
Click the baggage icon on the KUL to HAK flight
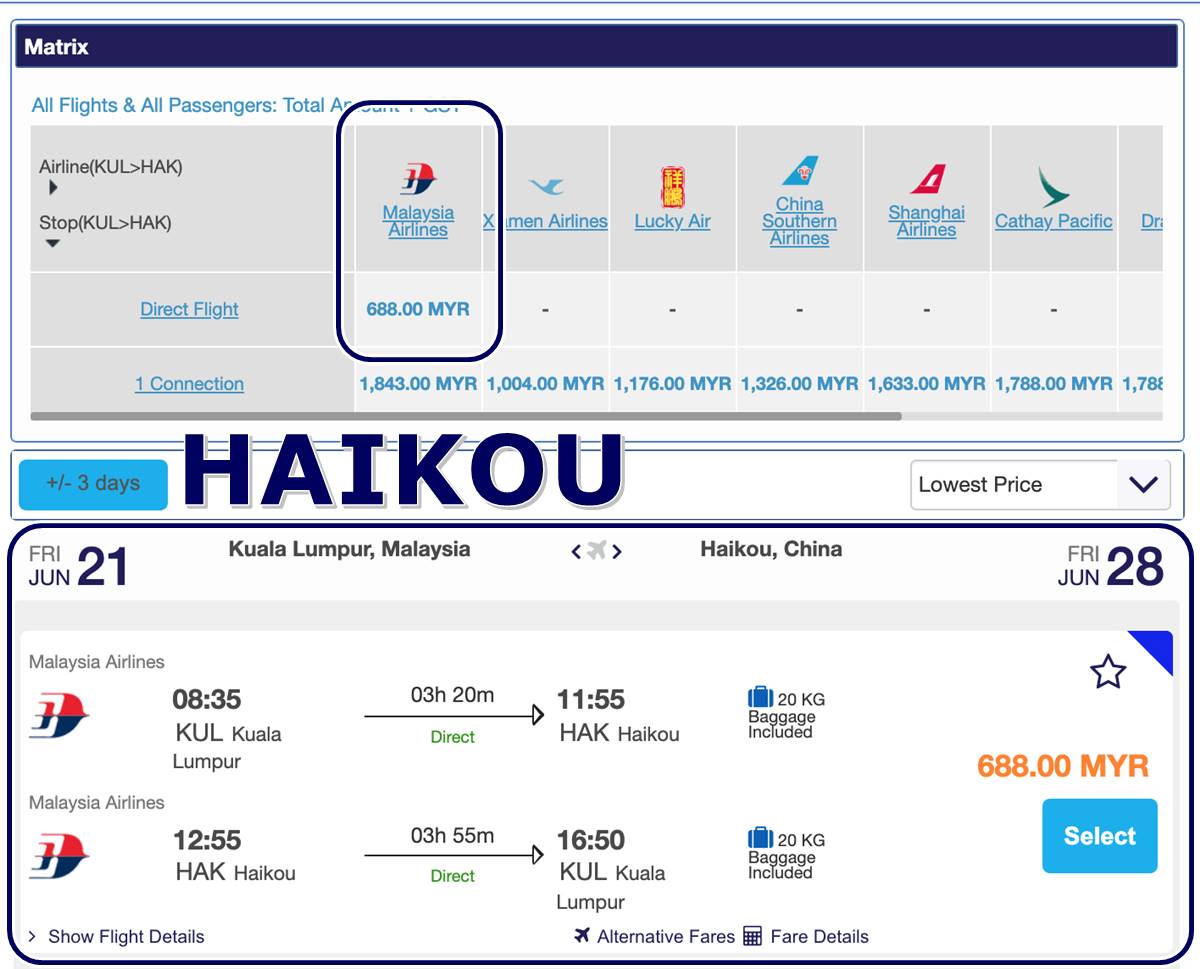[760, 697]
